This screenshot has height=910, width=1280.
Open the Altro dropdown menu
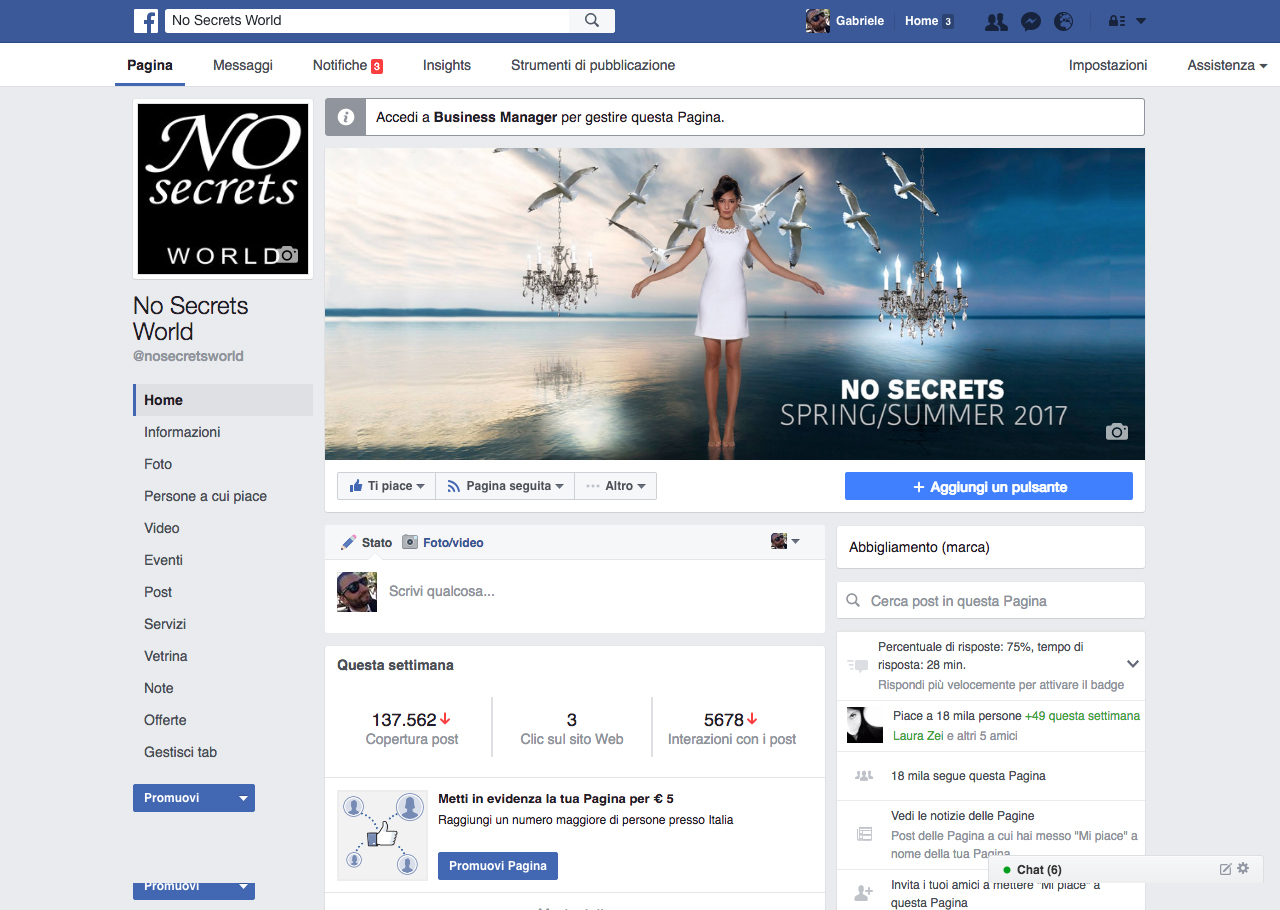click(x=616, y=486)
